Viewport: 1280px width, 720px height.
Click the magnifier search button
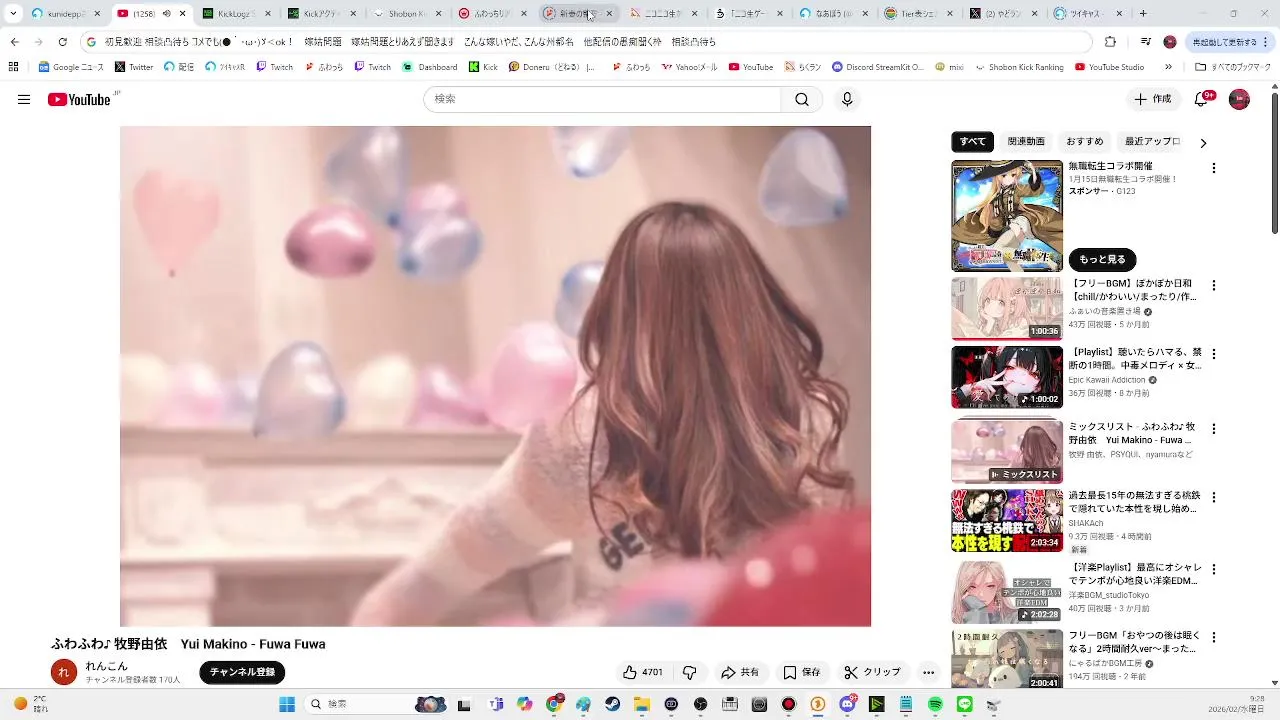coord(802,99)
